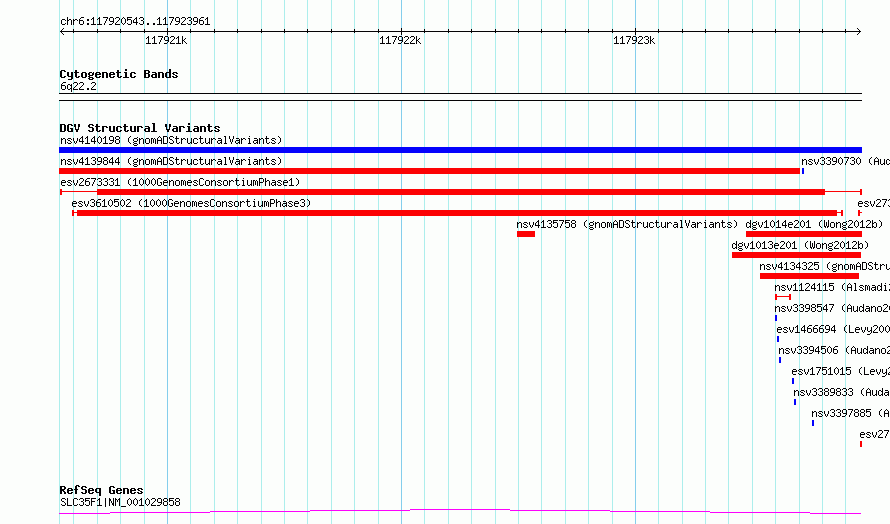This screenshot has width=890, height=524.
Task: Click the esv1466694 variant label
Action: pos(833,329)
